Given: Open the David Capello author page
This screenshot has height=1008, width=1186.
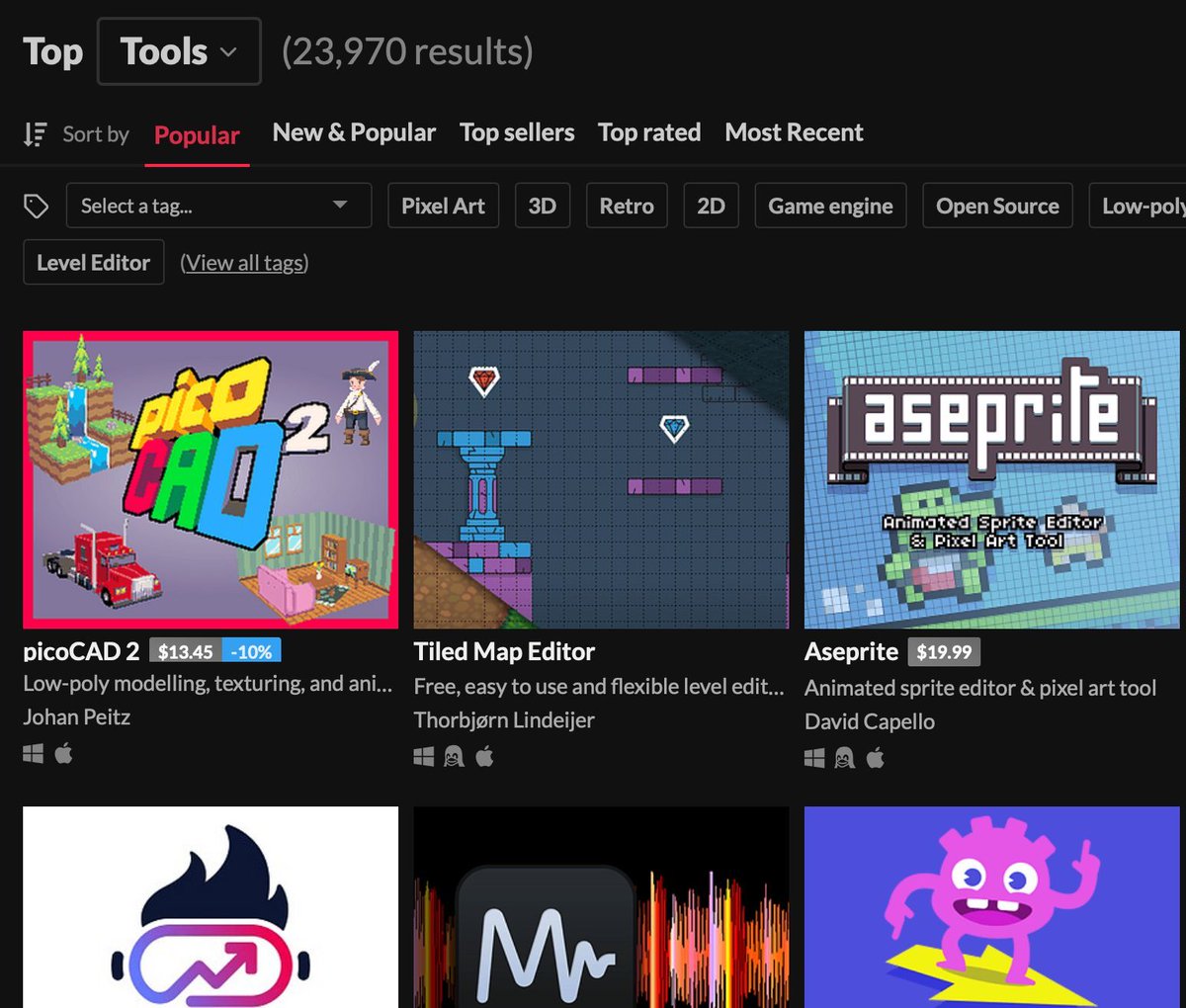Looking at the screenshot, I should 870,721.
